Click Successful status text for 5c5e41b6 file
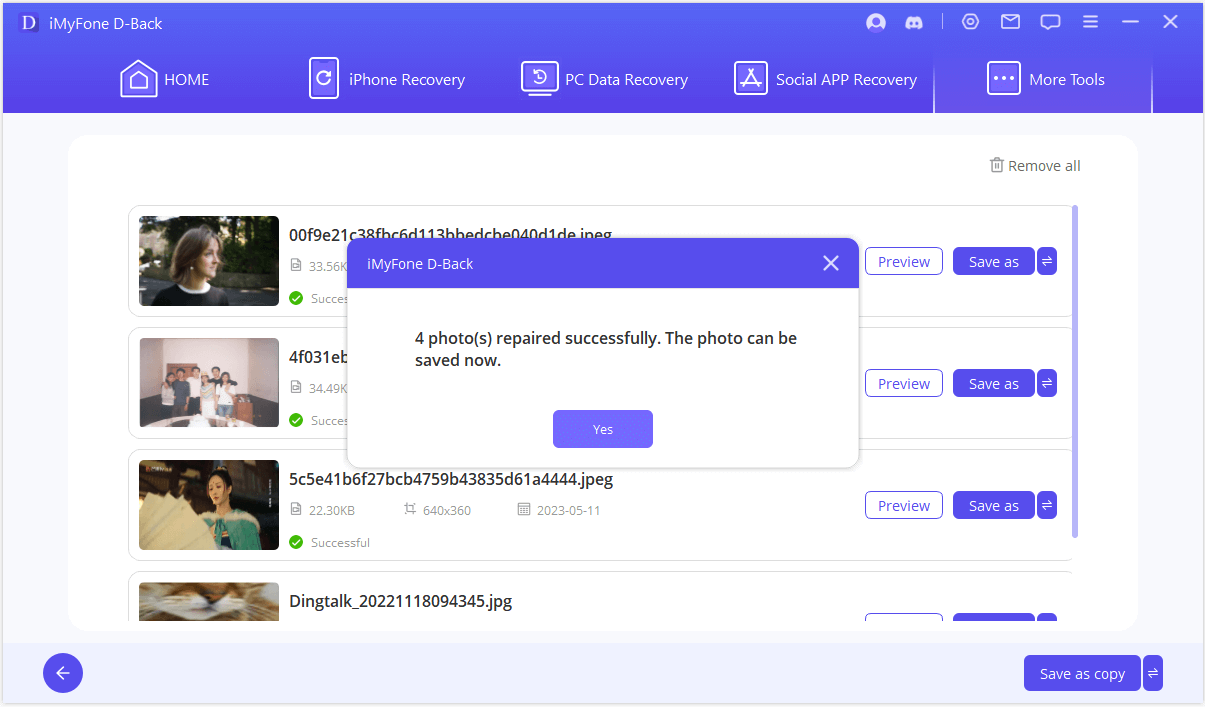Image resolution: width=1205 pixels, height=707 pixels. click(340, 542)
